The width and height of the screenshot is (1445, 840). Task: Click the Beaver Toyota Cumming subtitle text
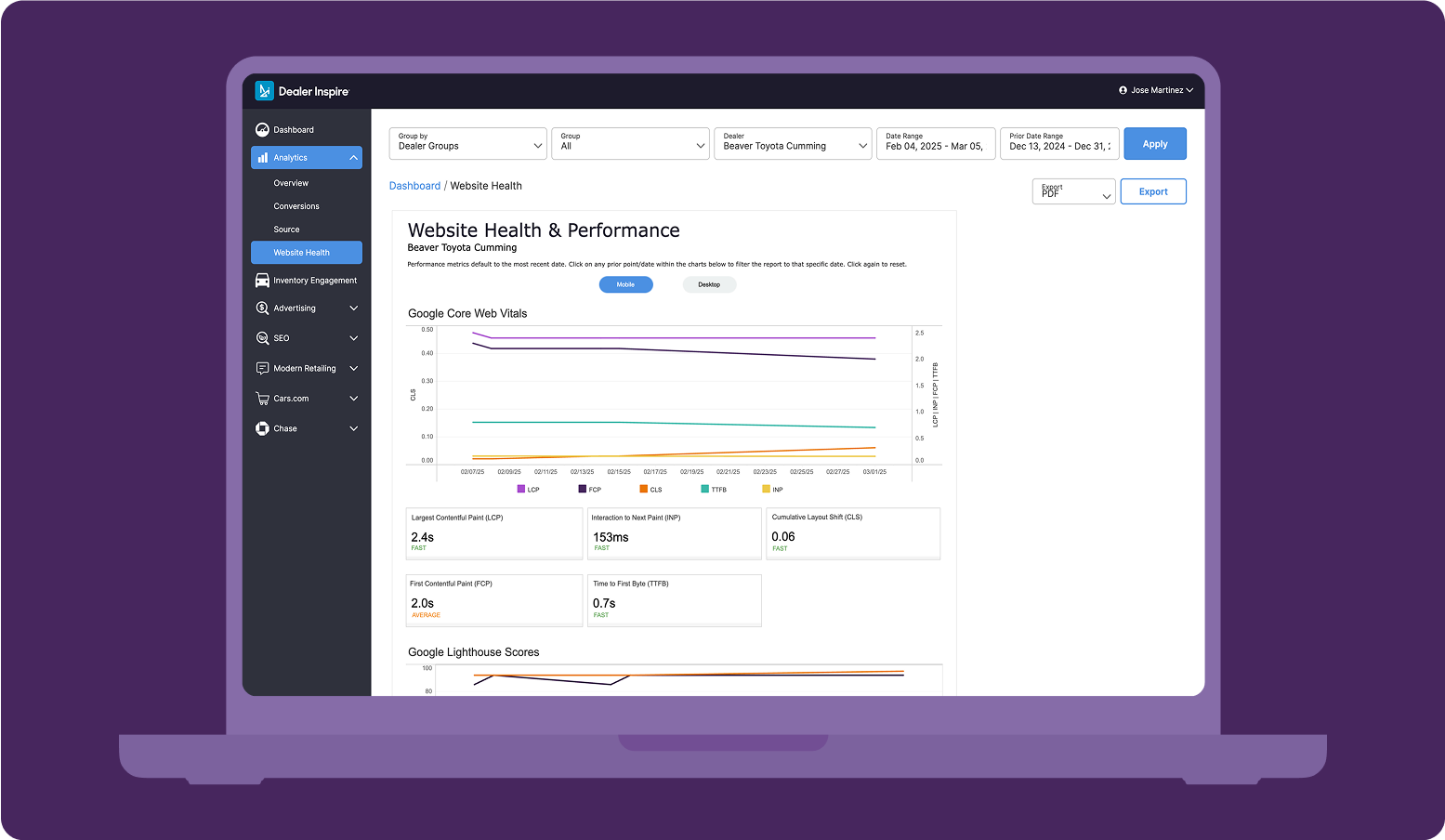[x=462, y=248]
